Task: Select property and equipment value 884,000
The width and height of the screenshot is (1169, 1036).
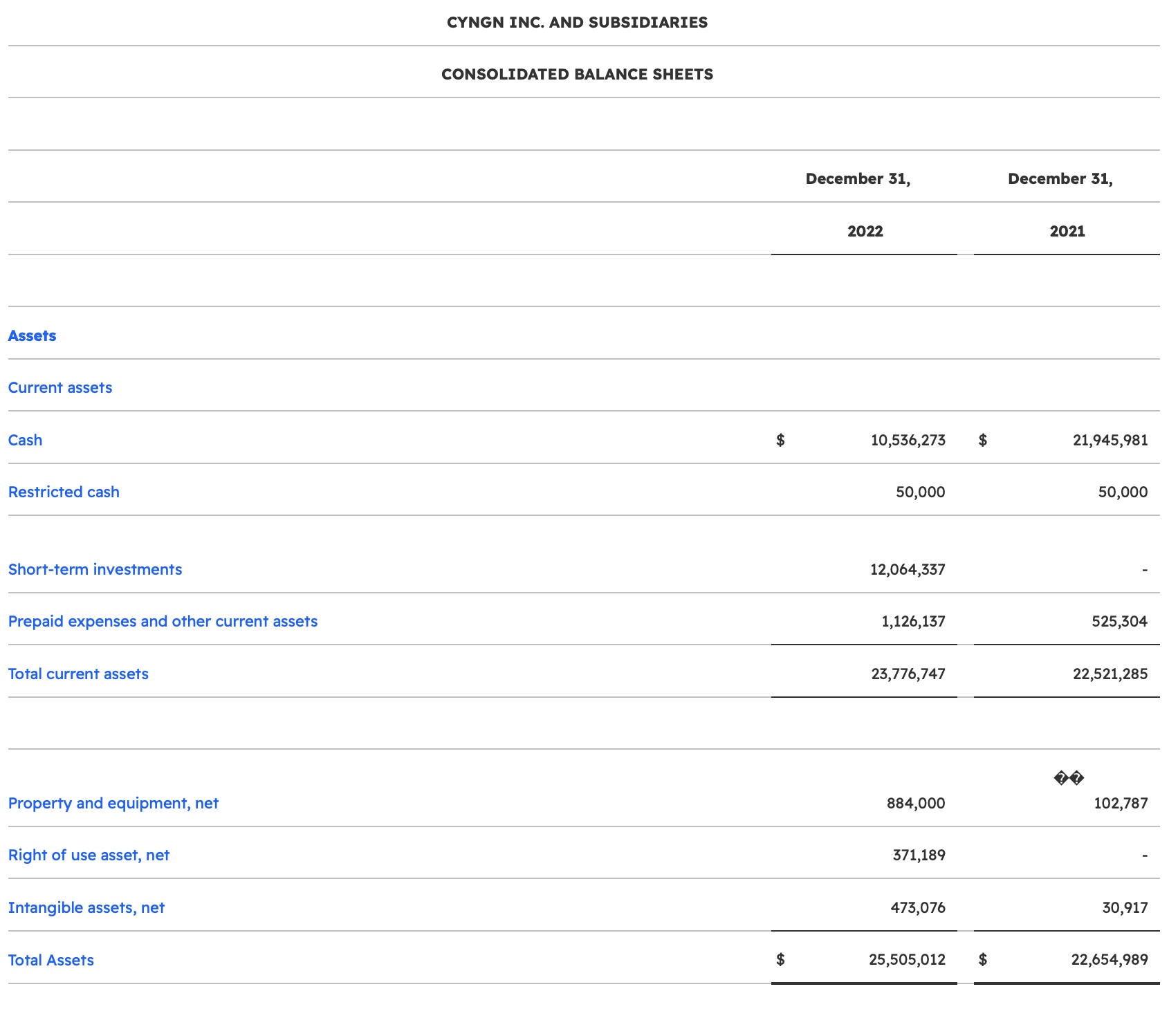Action: pos(916,803)
